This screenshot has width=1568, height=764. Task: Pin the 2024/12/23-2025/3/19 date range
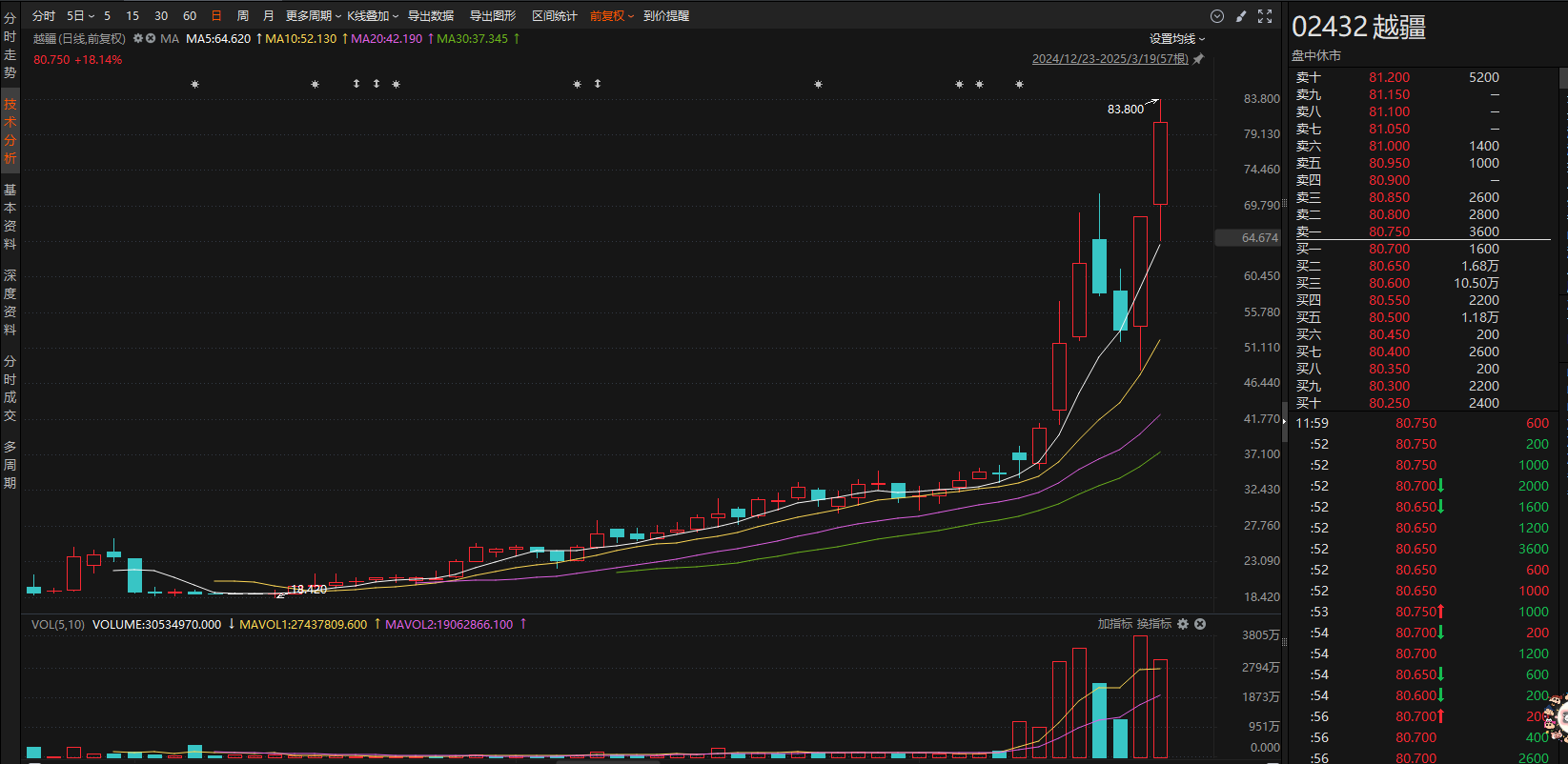coord(1198,59)
